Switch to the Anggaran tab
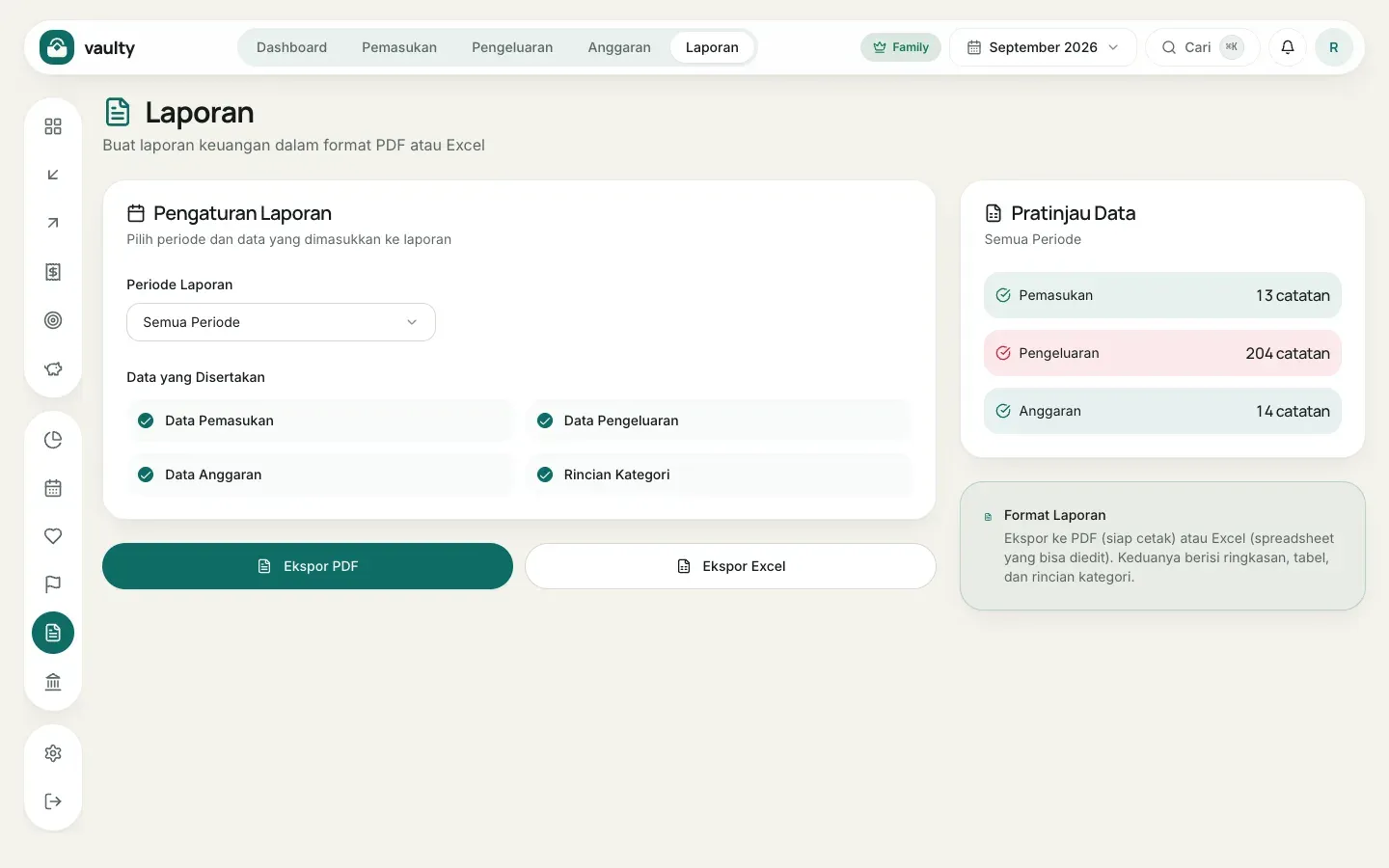 click(x=619, y=47)
